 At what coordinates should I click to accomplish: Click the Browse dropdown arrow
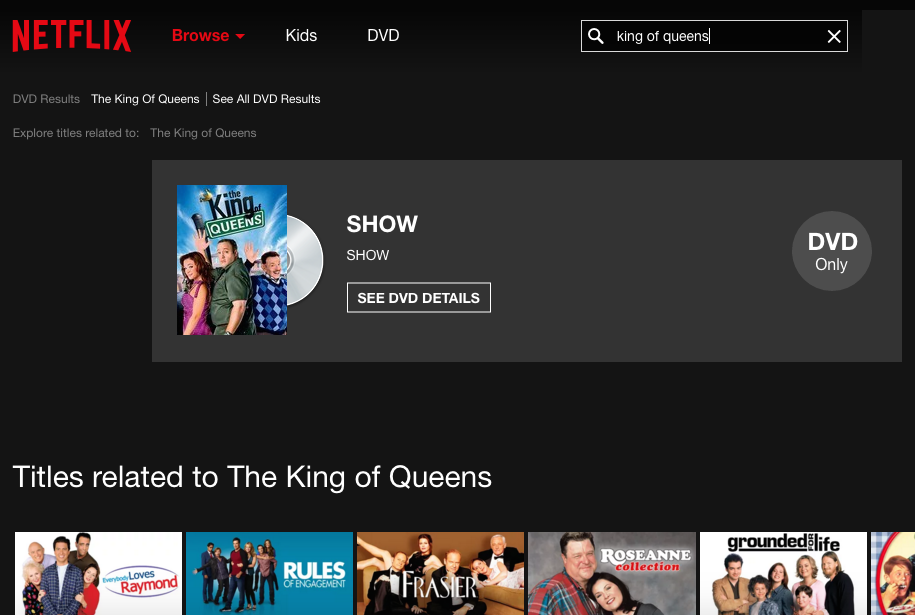coord(240,36)
